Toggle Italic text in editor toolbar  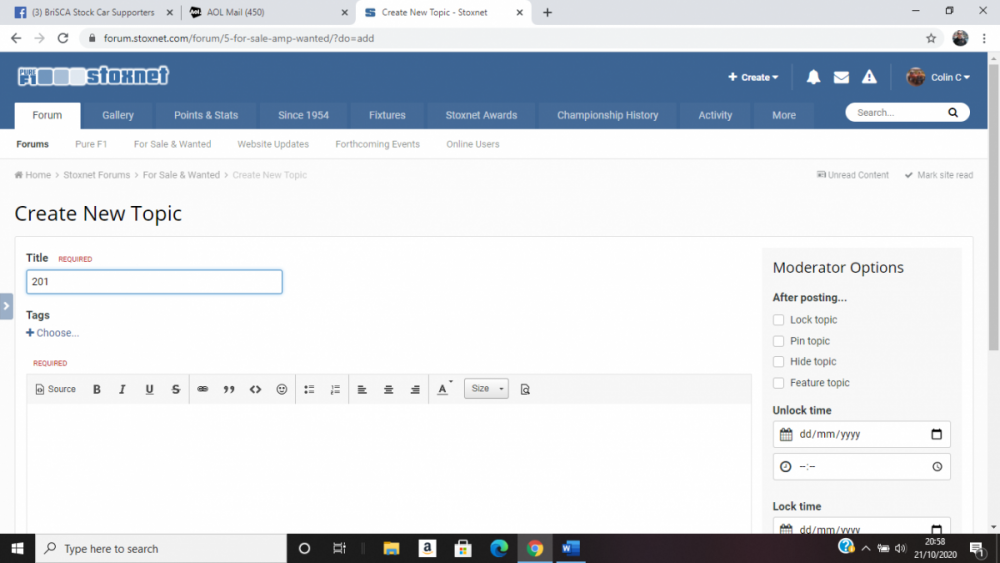122,389
